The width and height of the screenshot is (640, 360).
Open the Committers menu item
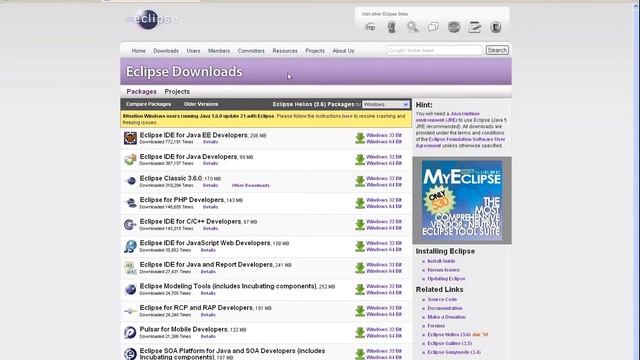[251, 51]
